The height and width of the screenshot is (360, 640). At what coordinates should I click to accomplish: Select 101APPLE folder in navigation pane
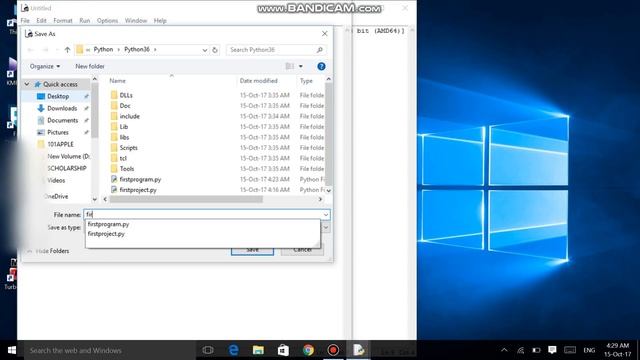60,144
